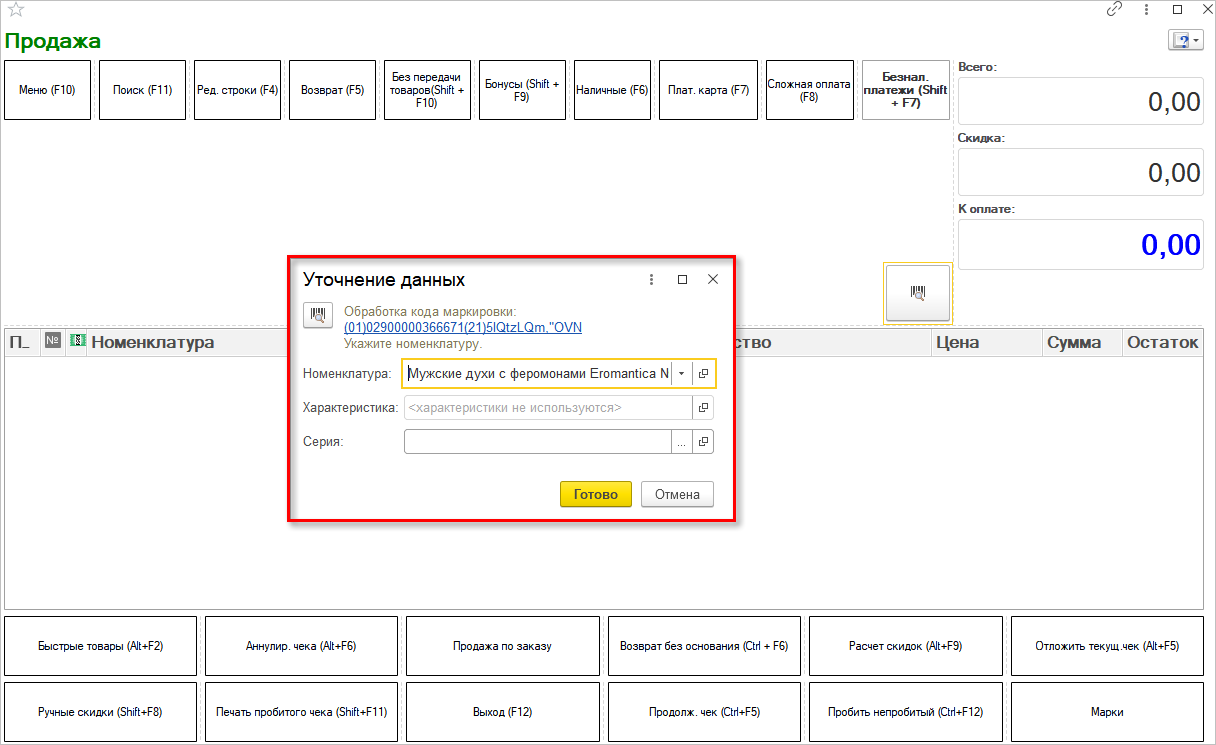
Task: Click Печать пробитого чека (Shift+F11)
Action: click(301, 712)
